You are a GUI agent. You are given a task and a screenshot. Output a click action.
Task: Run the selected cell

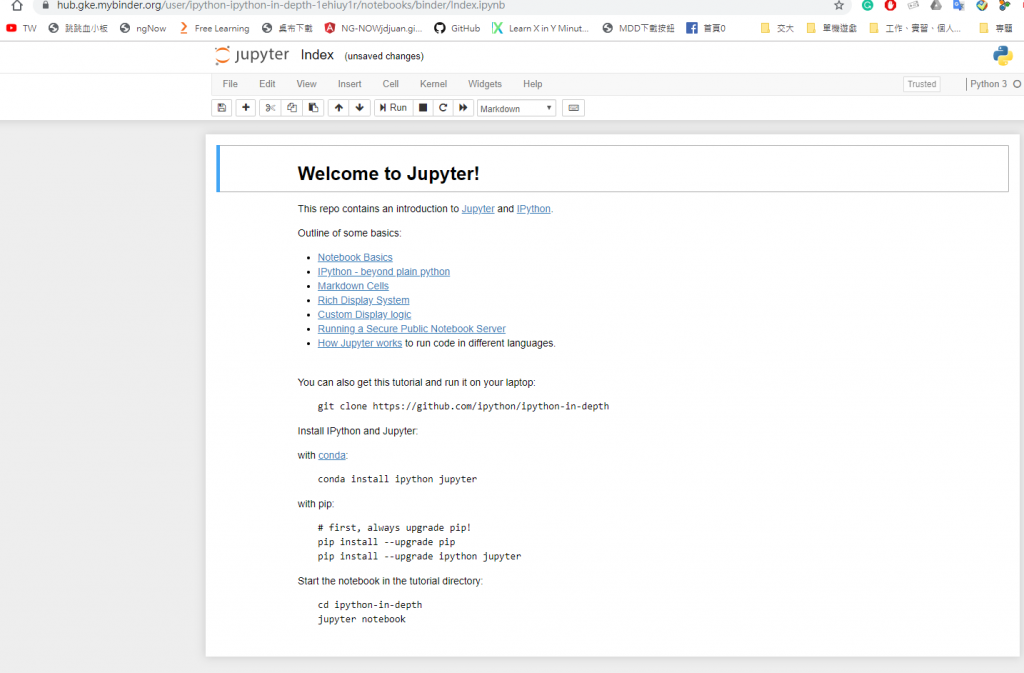point(393,108)
